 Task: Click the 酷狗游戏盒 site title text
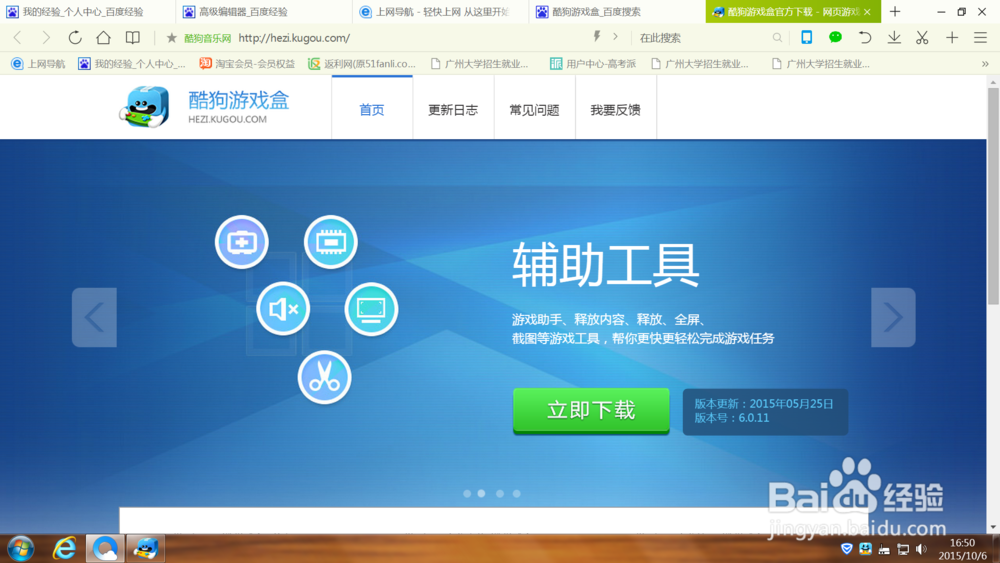pos(239,100)
